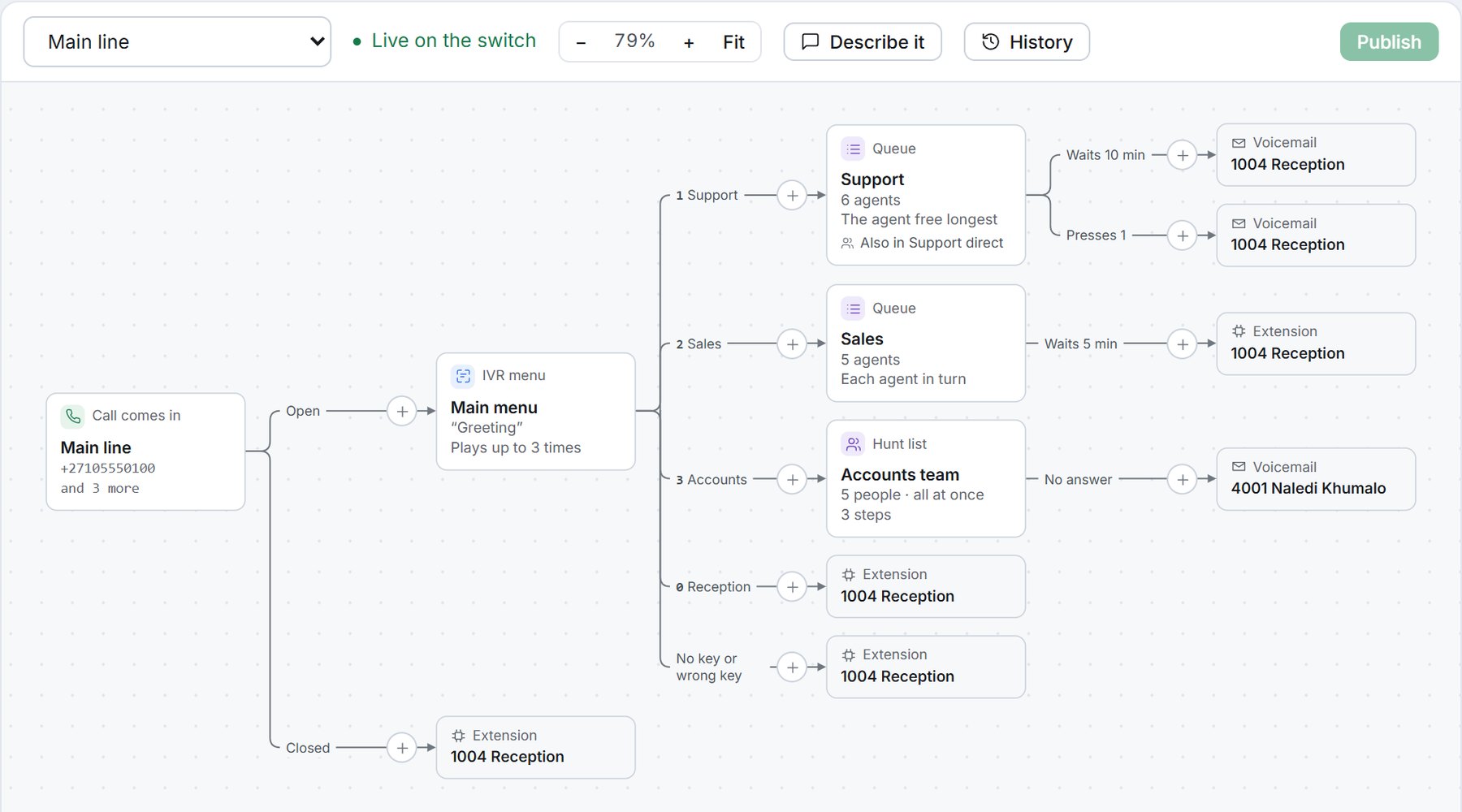The image size is (1462, 812).
Task: Select the Support queue node
Action: [x=926, y=195]
